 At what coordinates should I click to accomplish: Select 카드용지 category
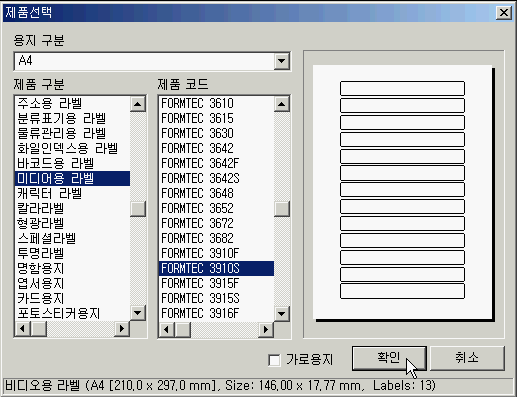point(72,298)
